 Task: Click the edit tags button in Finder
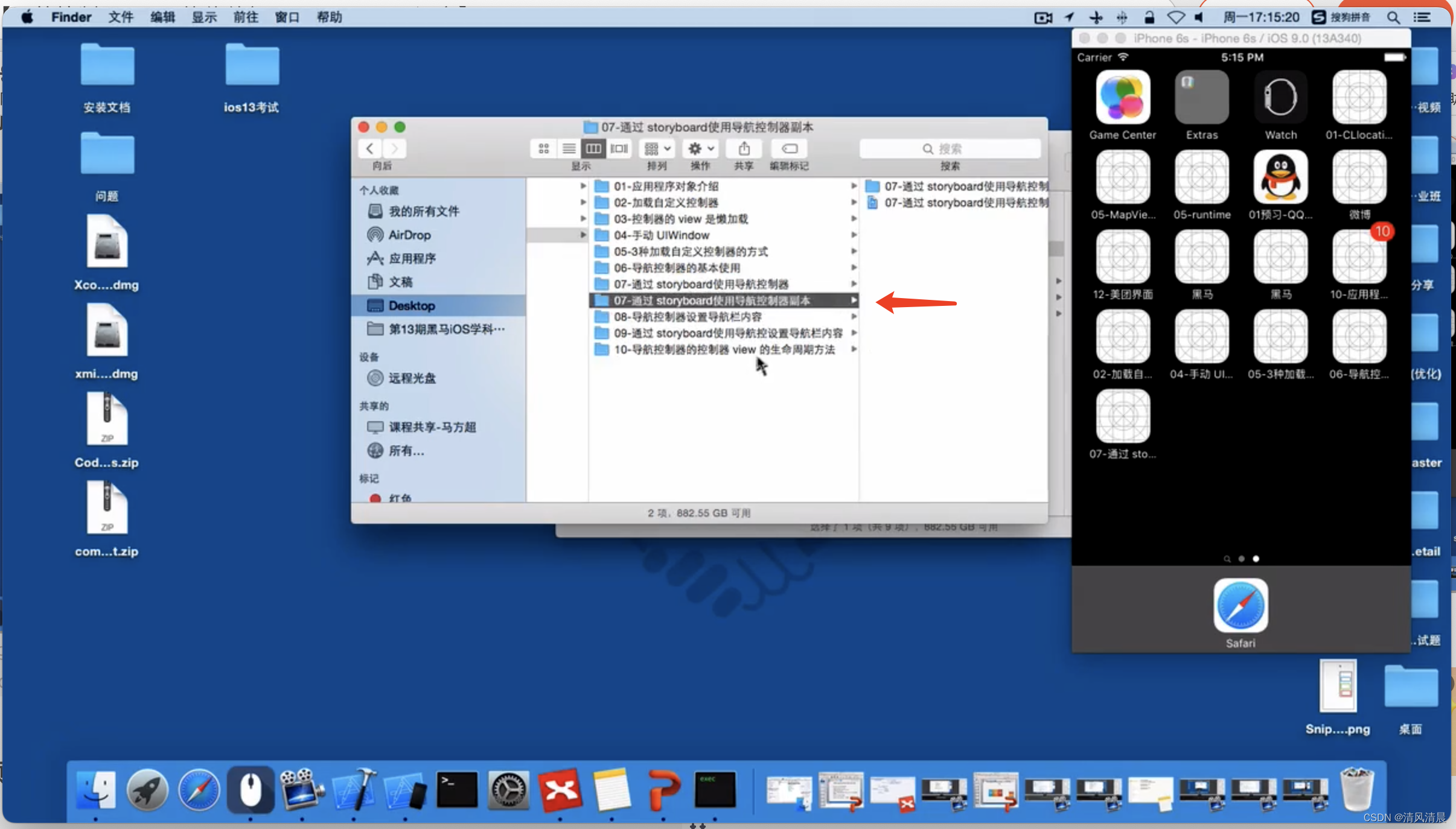pyautogui.click(x=789, y=148)
